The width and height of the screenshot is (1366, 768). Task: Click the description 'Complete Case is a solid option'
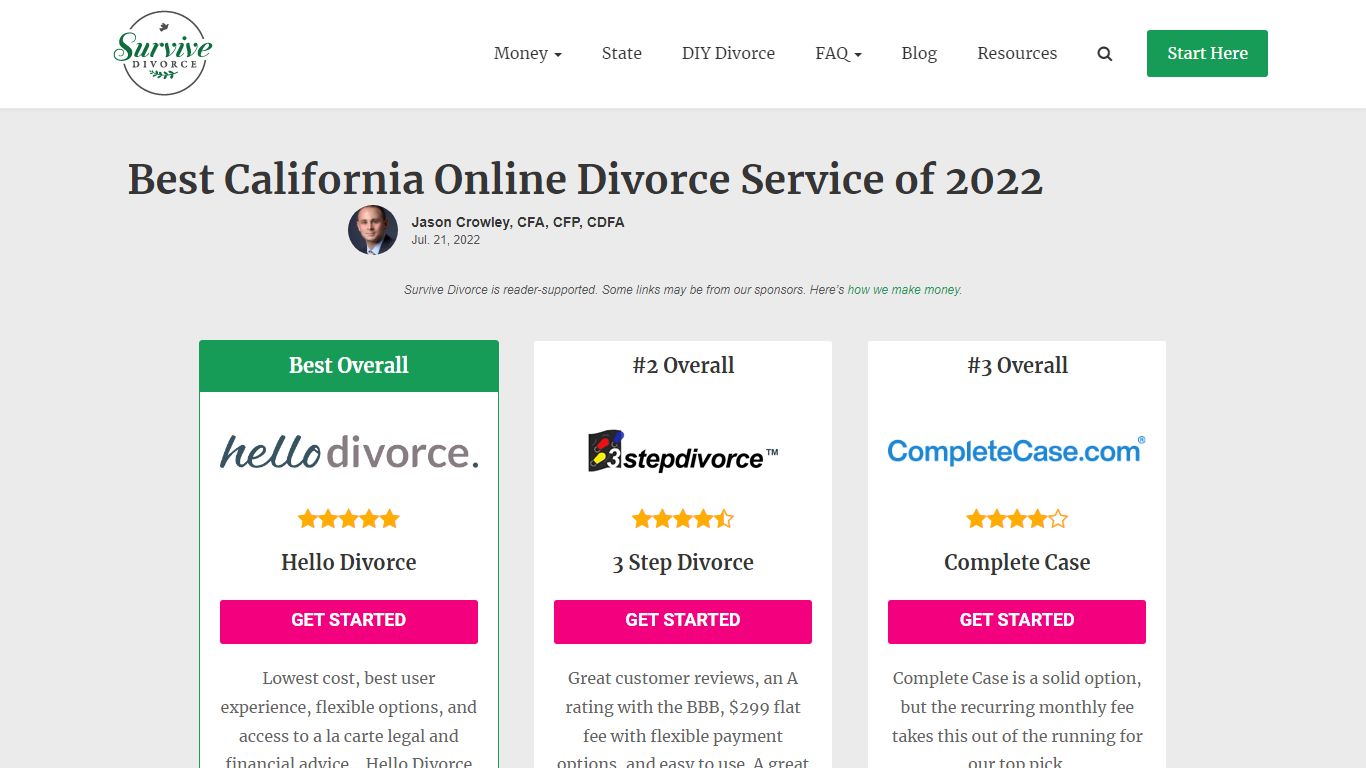pos(1017,720)
